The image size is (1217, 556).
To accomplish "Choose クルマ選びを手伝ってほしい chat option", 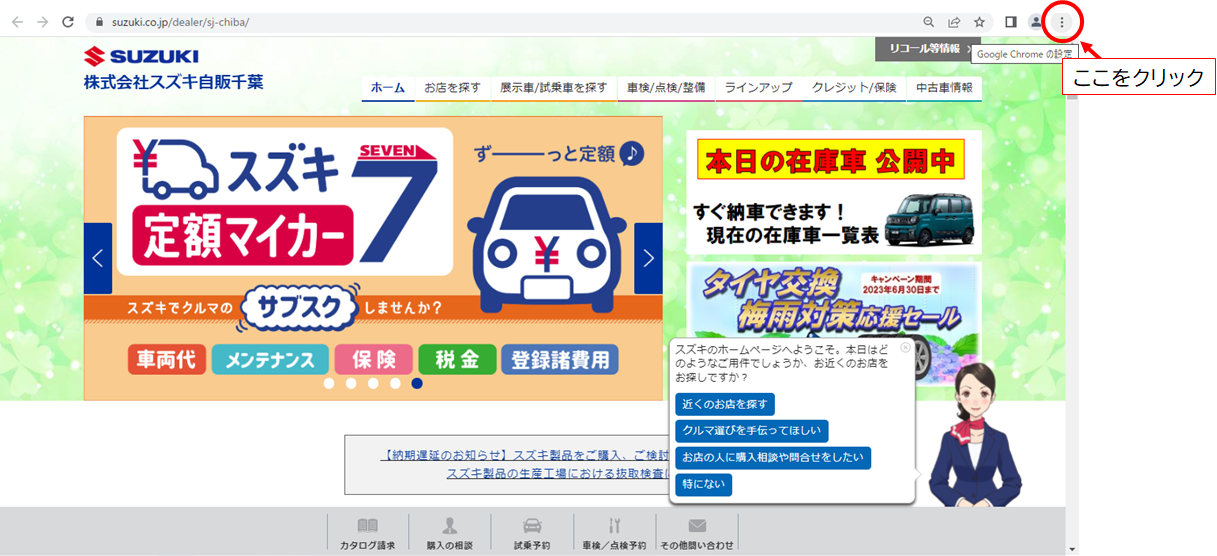I will (x=751, y=431).
